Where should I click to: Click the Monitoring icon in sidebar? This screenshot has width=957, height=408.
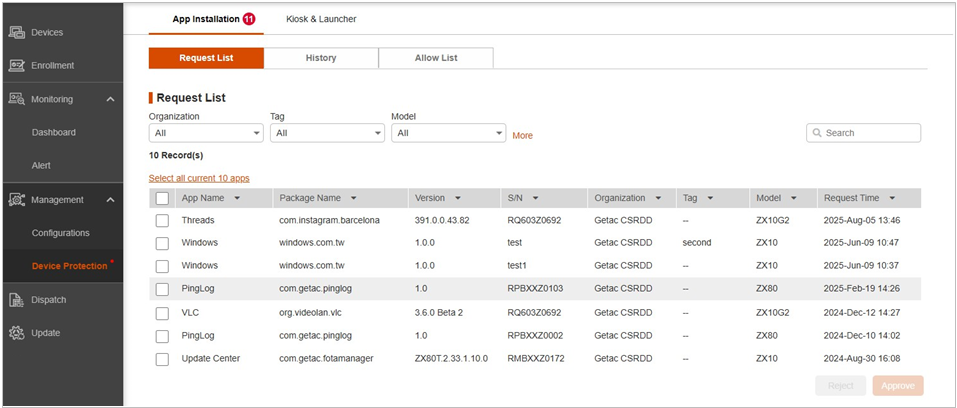pos(17,99)
